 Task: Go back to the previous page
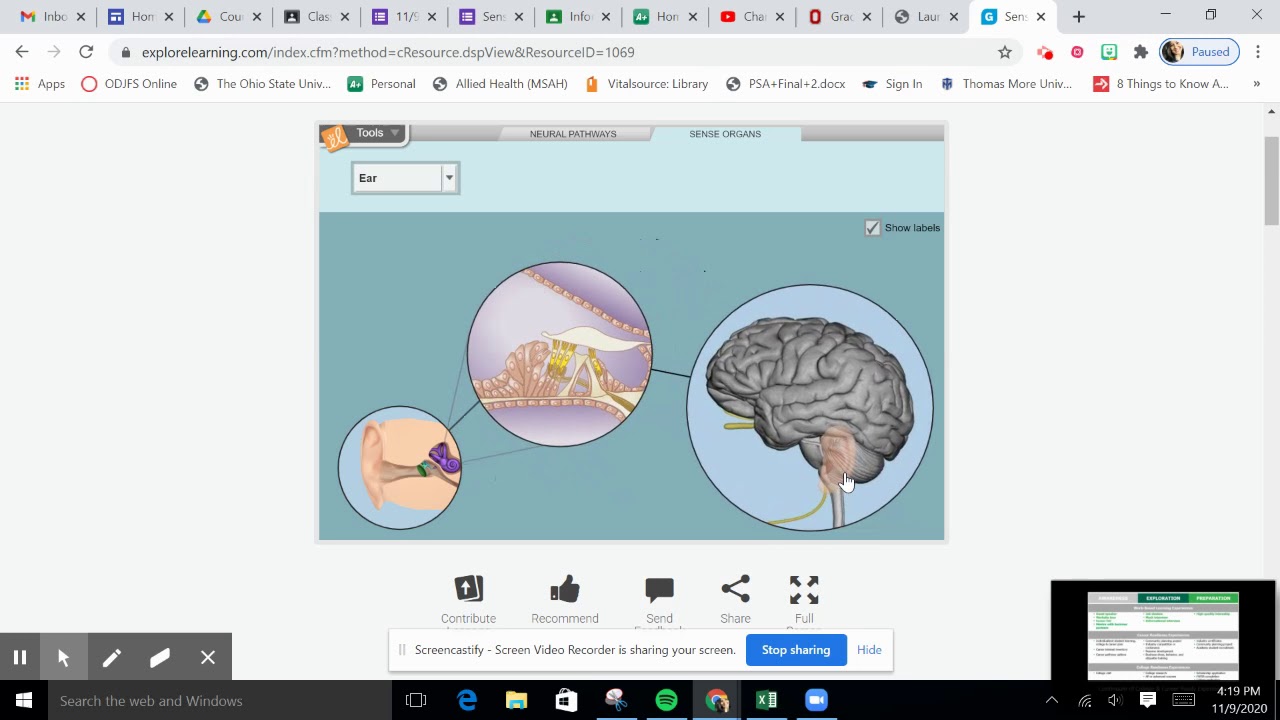pos(22,52)
